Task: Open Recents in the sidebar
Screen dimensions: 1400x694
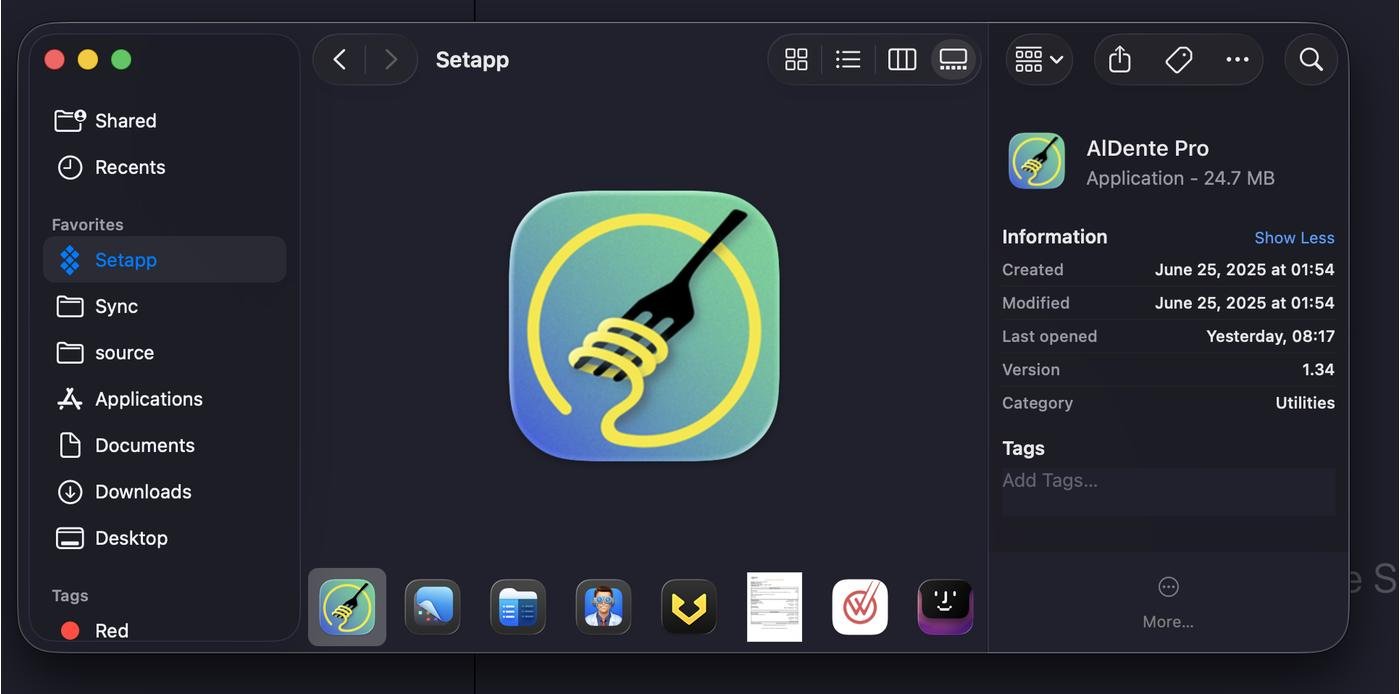Action: (x=165, y=167)
